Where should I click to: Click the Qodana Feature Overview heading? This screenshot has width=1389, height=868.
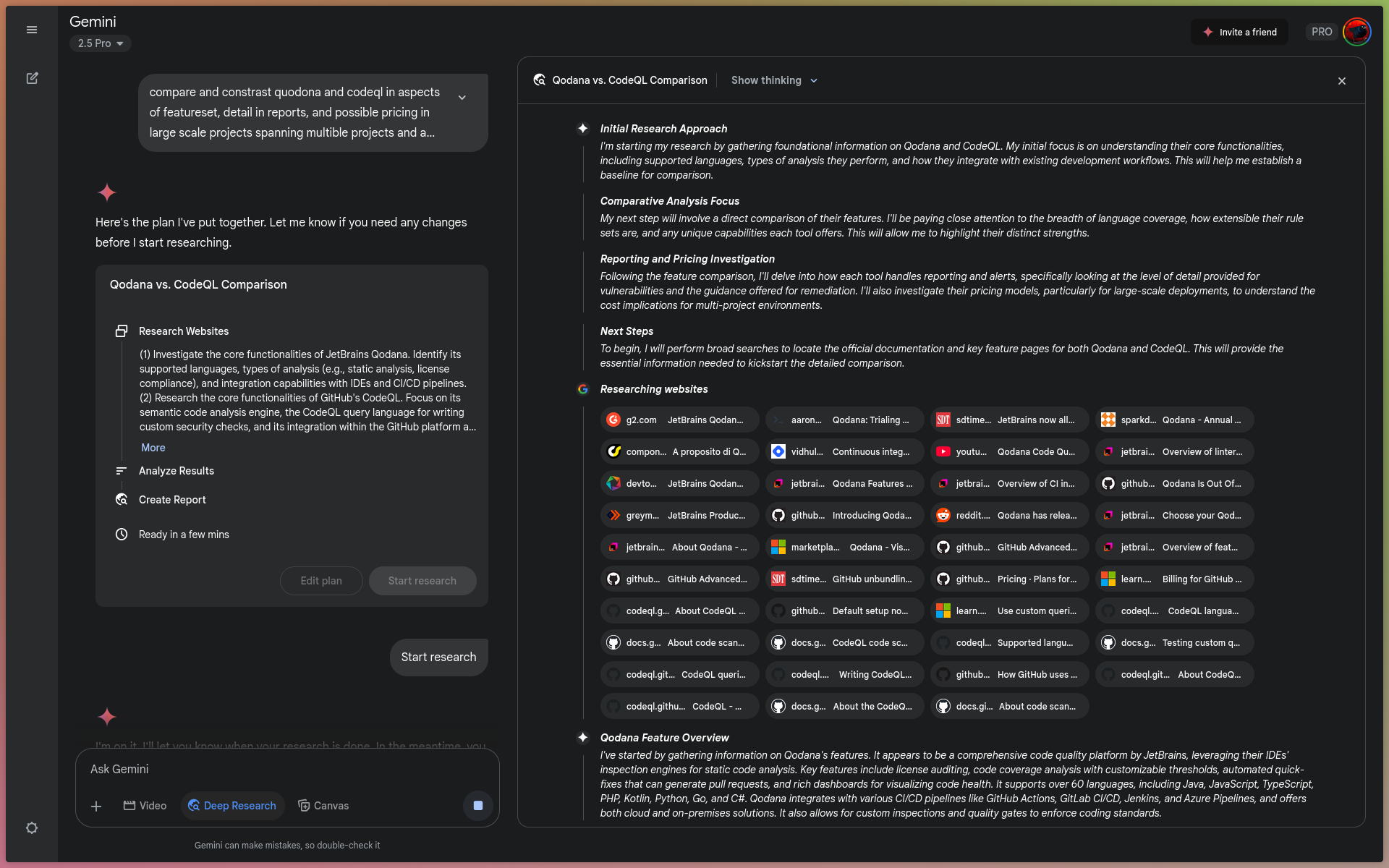click(x=664, y=738)
